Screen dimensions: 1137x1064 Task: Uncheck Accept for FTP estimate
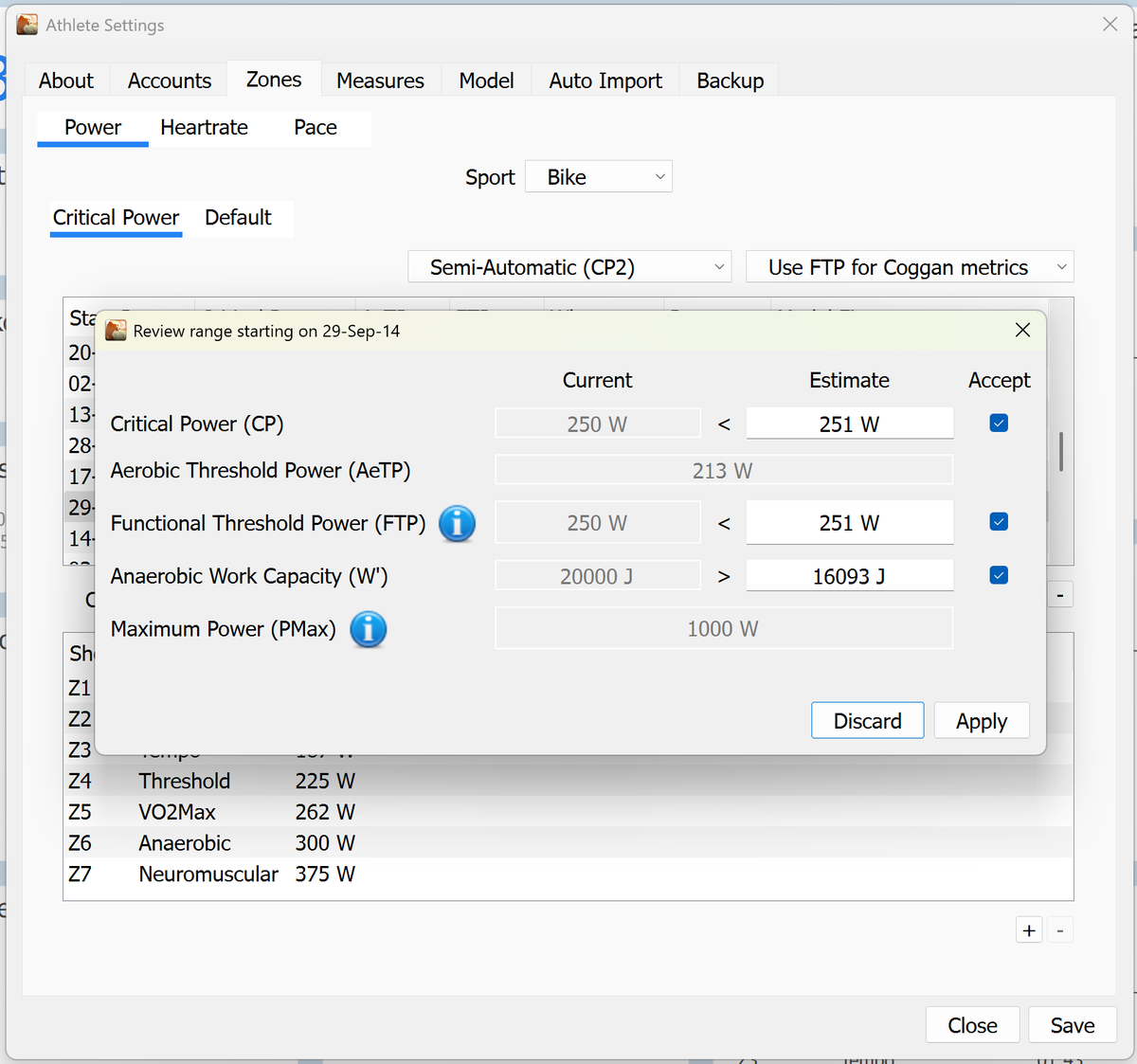[999, 522]
